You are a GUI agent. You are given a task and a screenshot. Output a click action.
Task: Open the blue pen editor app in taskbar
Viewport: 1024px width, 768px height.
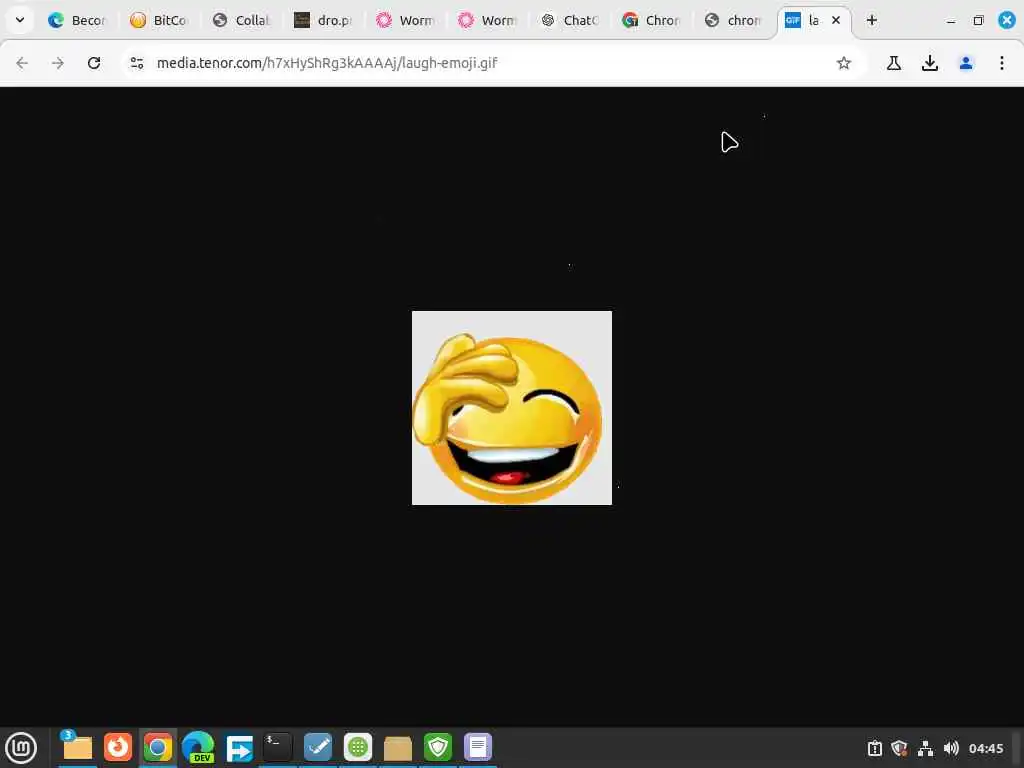tap(318, 746)
